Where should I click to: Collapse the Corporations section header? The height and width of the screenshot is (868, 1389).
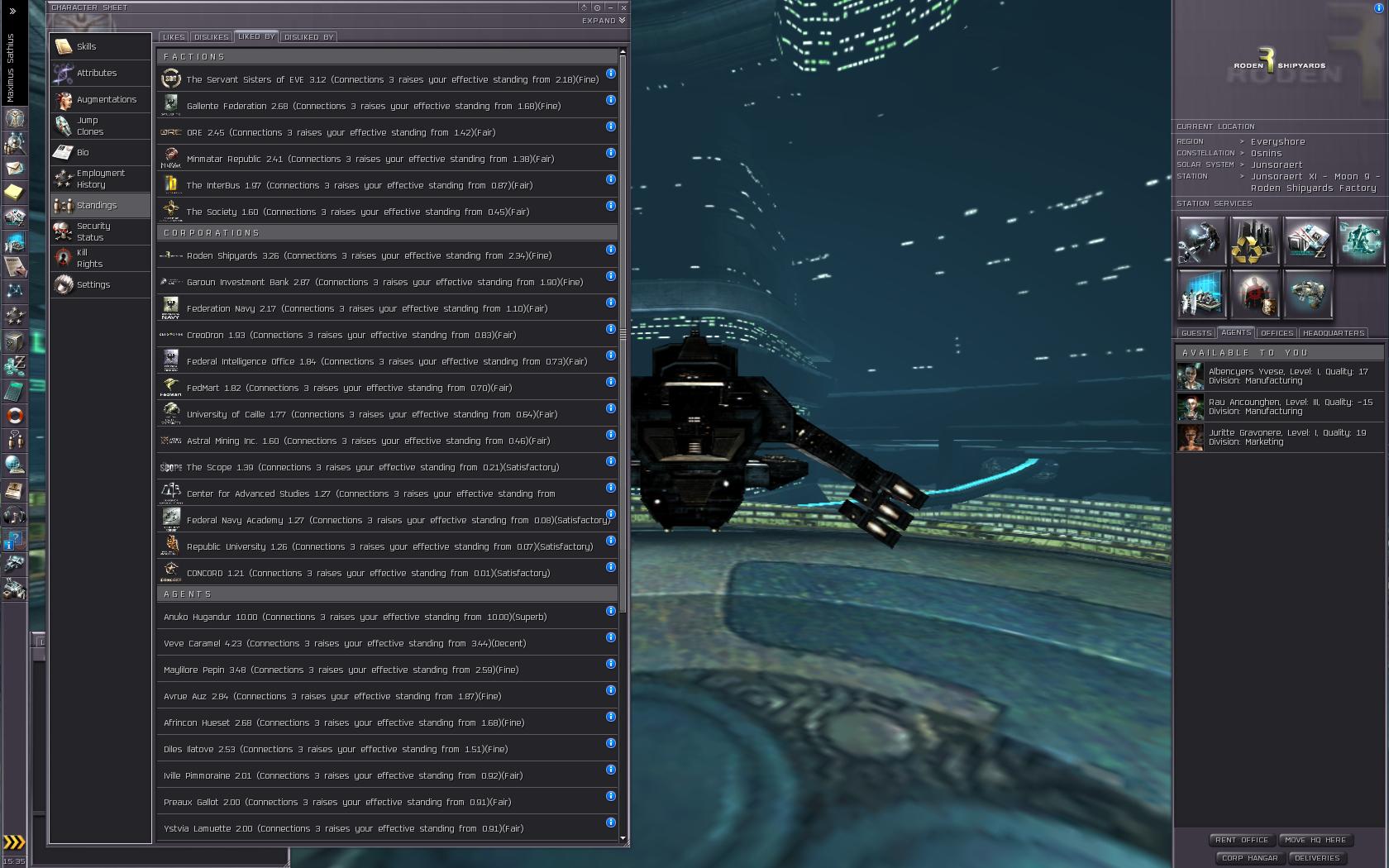pyautogui.click(x=387, y=233)
